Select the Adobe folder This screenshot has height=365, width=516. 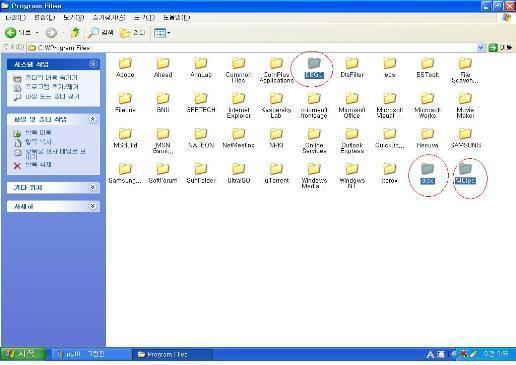125,68
